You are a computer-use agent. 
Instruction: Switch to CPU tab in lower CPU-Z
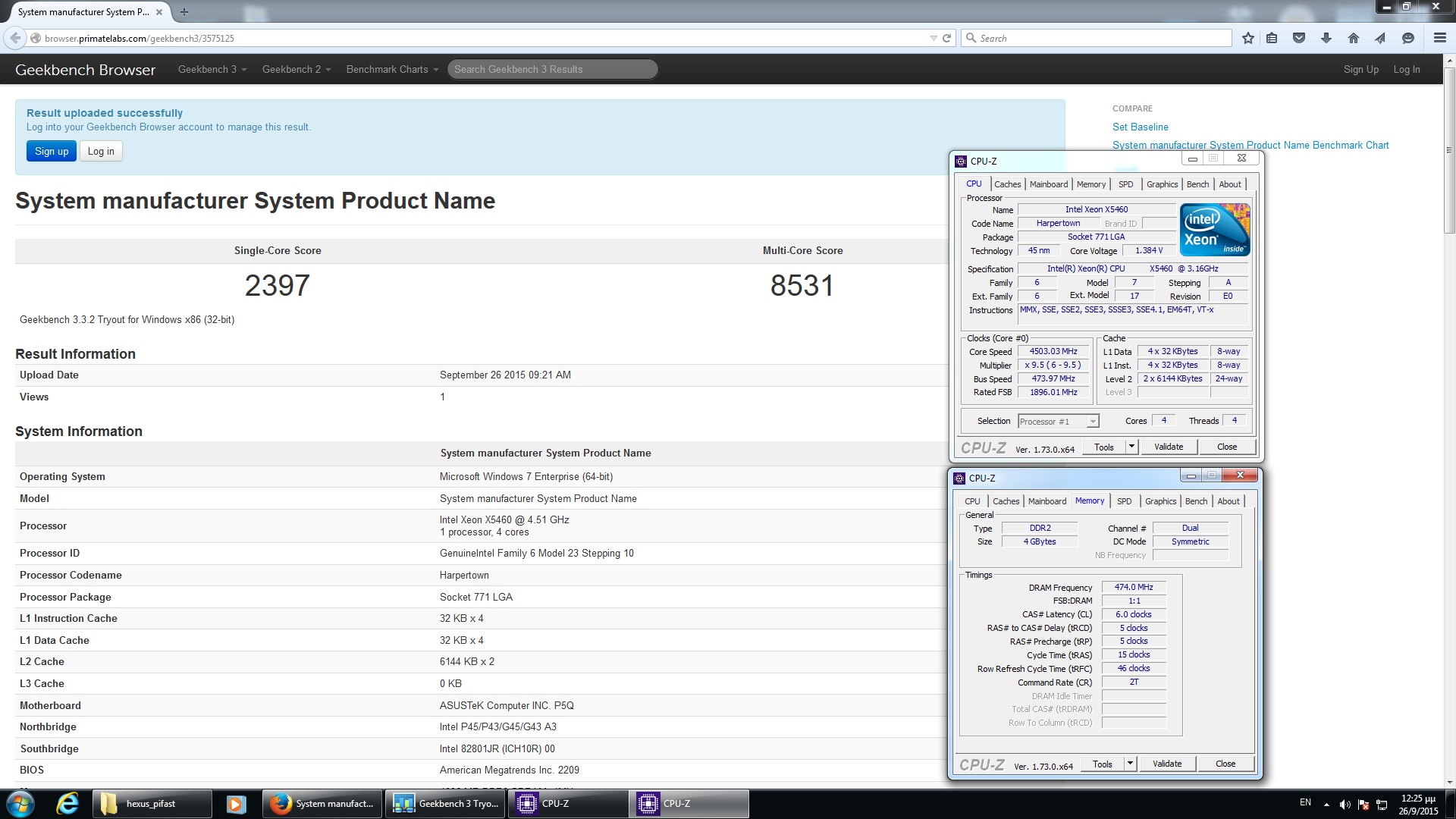pyautogui.click(x=972, y=501)
